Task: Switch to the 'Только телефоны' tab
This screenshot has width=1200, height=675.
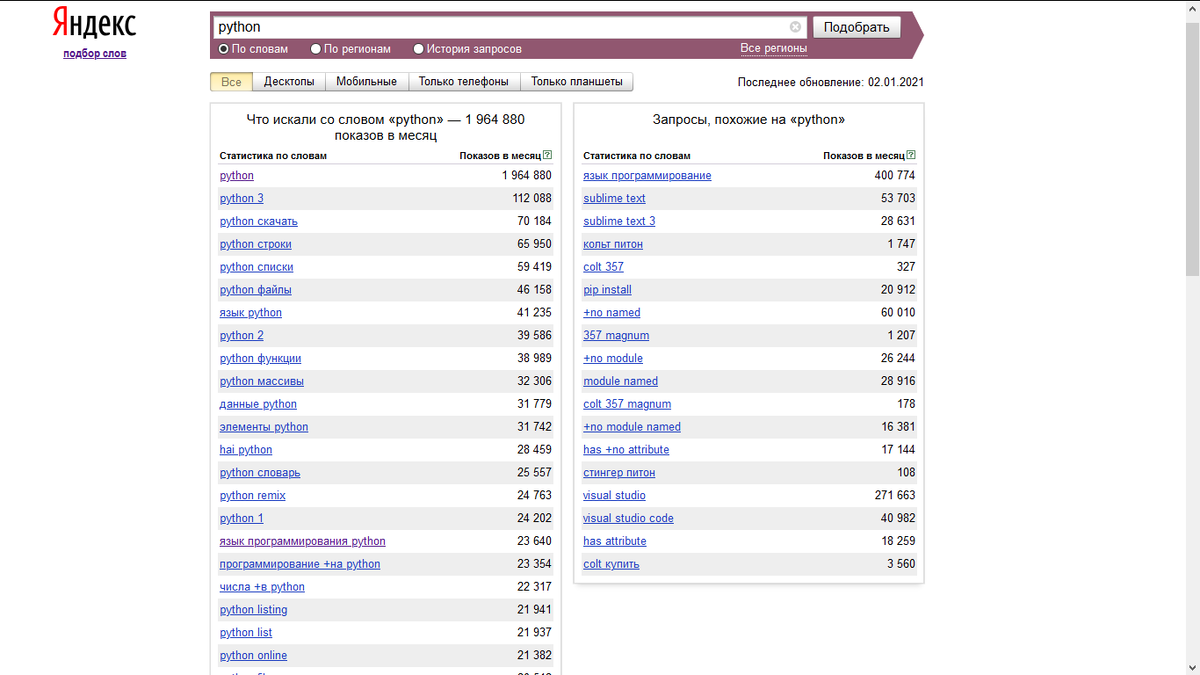Action: tap(464, 82)
